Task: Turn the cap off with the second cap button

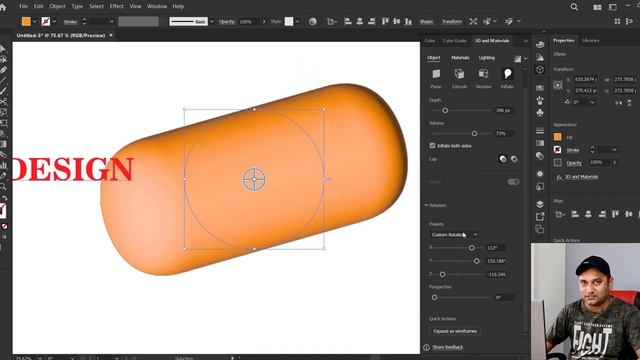Action: point(514,159)
